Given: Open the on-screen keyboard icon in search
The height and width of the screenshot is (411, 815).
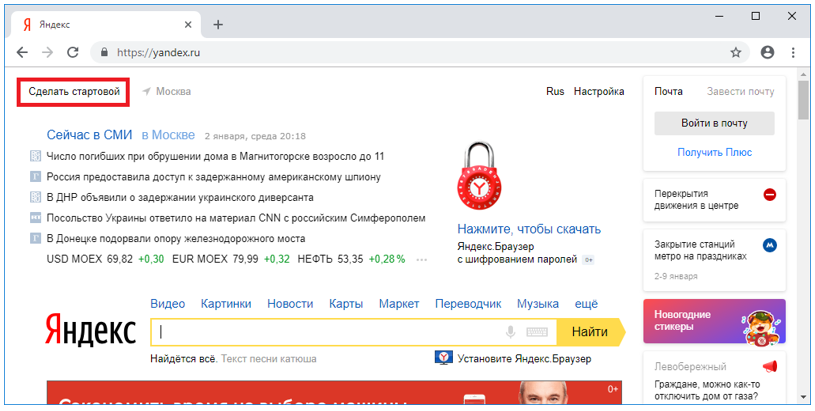Looking at the screenshot, I should 537,332.
